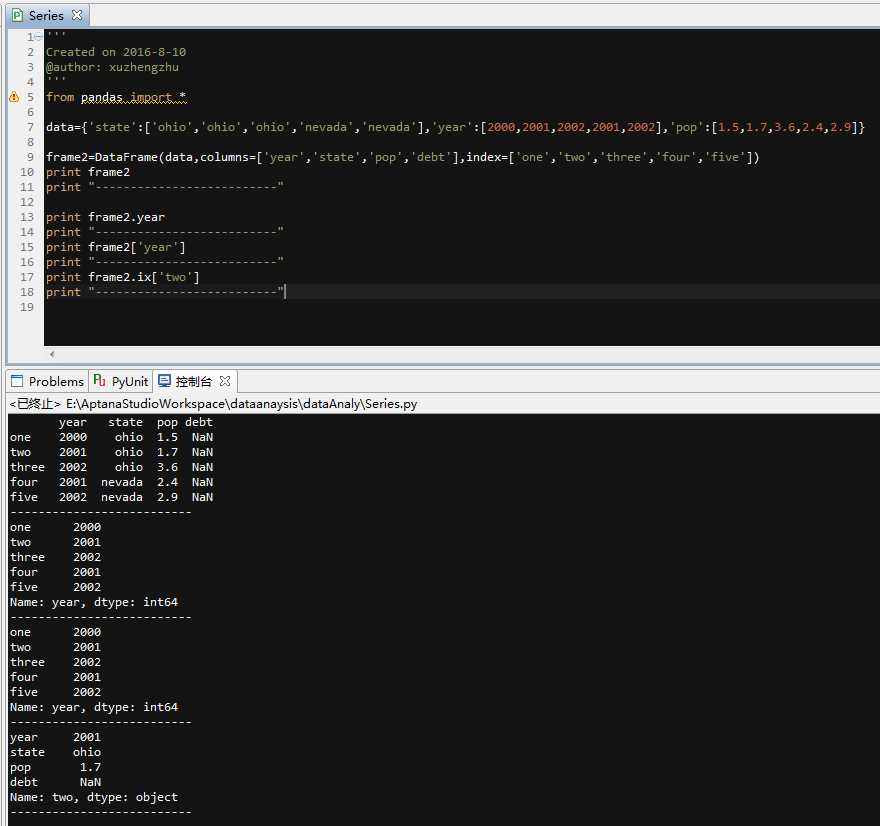Click the editor horizontal scrollbar left arrow
The width and height of the screenshot is (880, 826).
tap(52, 354)
